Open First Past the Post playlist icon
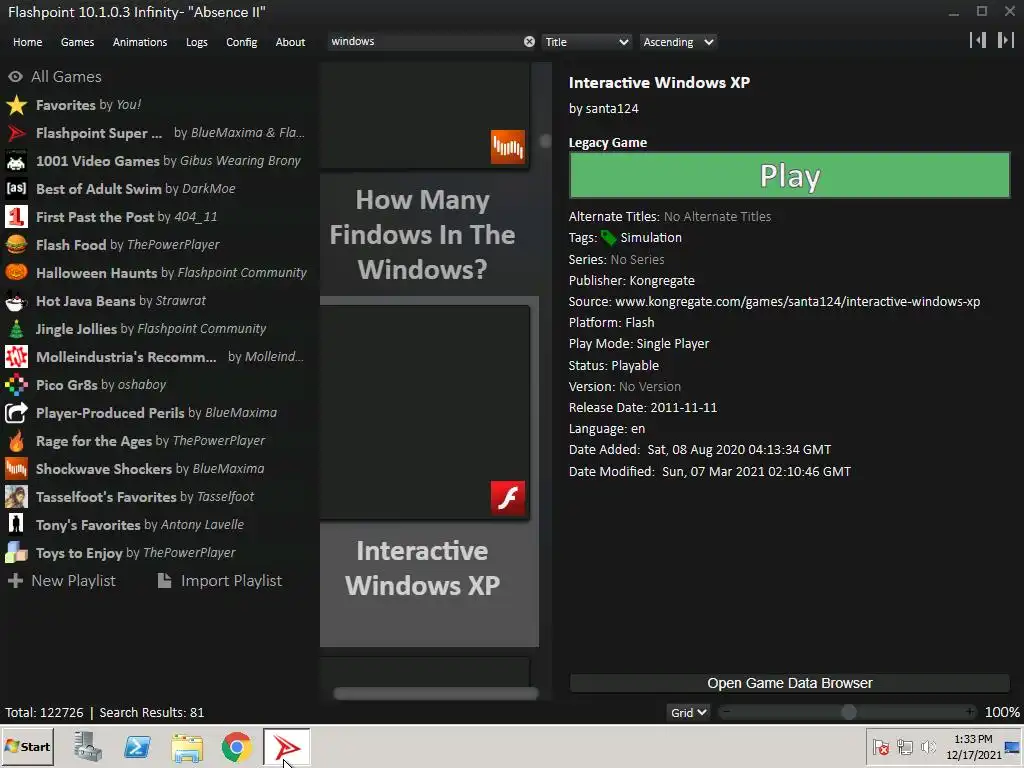1024x768 pixels. (16, 217)
